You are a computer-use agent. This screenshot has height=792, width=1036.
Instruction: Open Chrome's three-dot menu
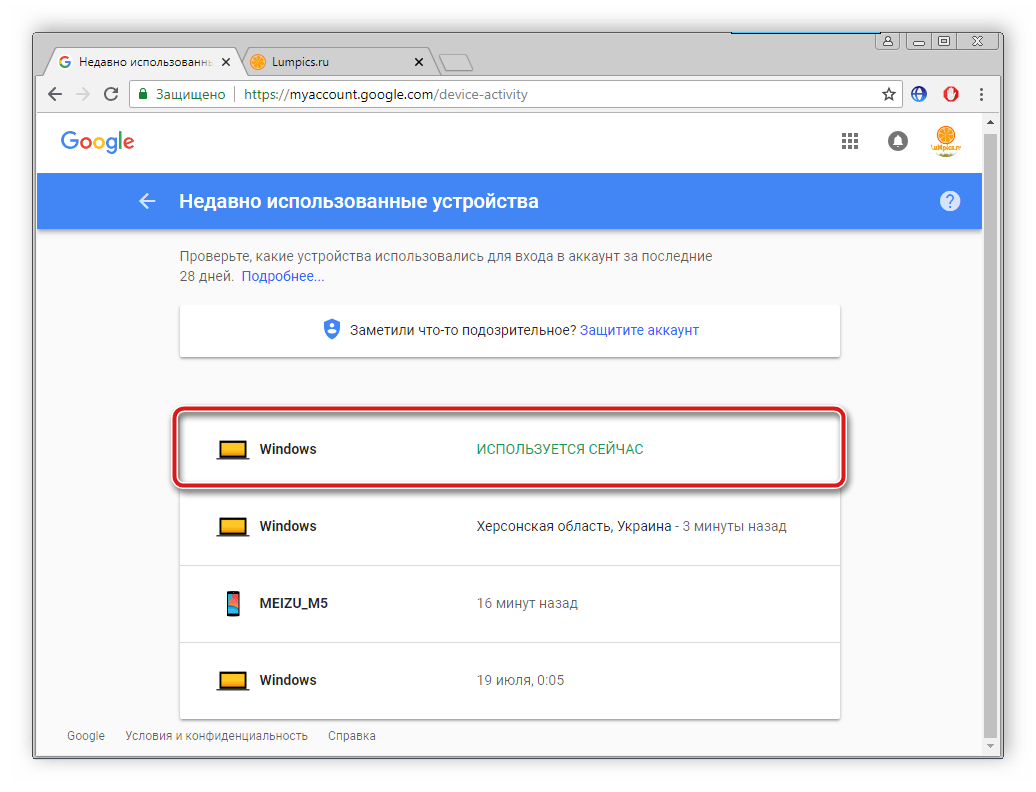click(983, 95)
